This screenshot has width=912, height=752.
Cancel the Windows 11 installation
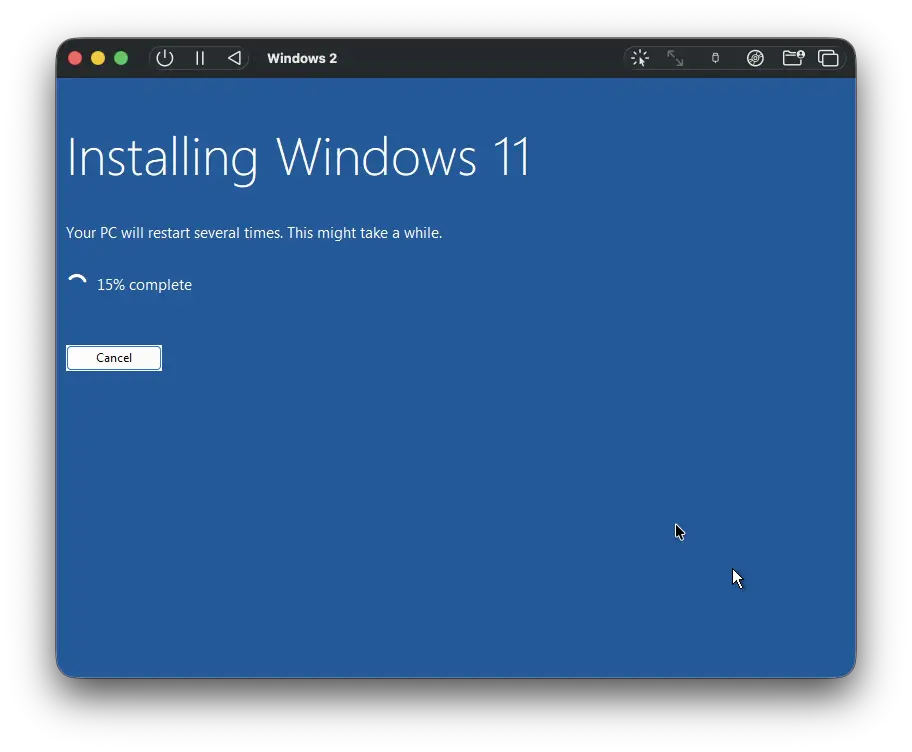click(x=114, y=358)
